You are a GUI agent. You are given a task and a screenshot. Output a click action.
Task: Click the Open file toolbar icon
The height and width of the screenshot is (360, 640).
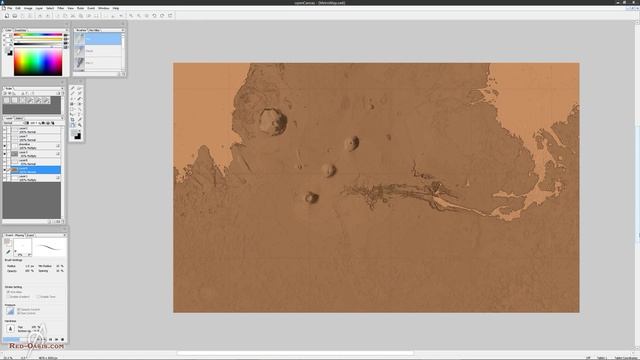15,16
